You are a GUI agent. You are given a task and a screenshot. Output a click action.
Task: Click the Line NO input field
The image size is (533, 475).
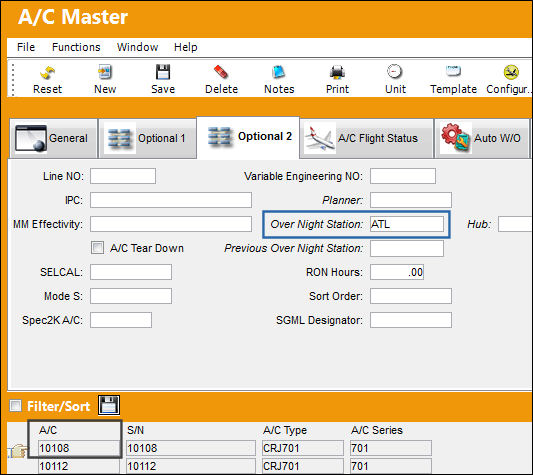[x=123, y=176]
